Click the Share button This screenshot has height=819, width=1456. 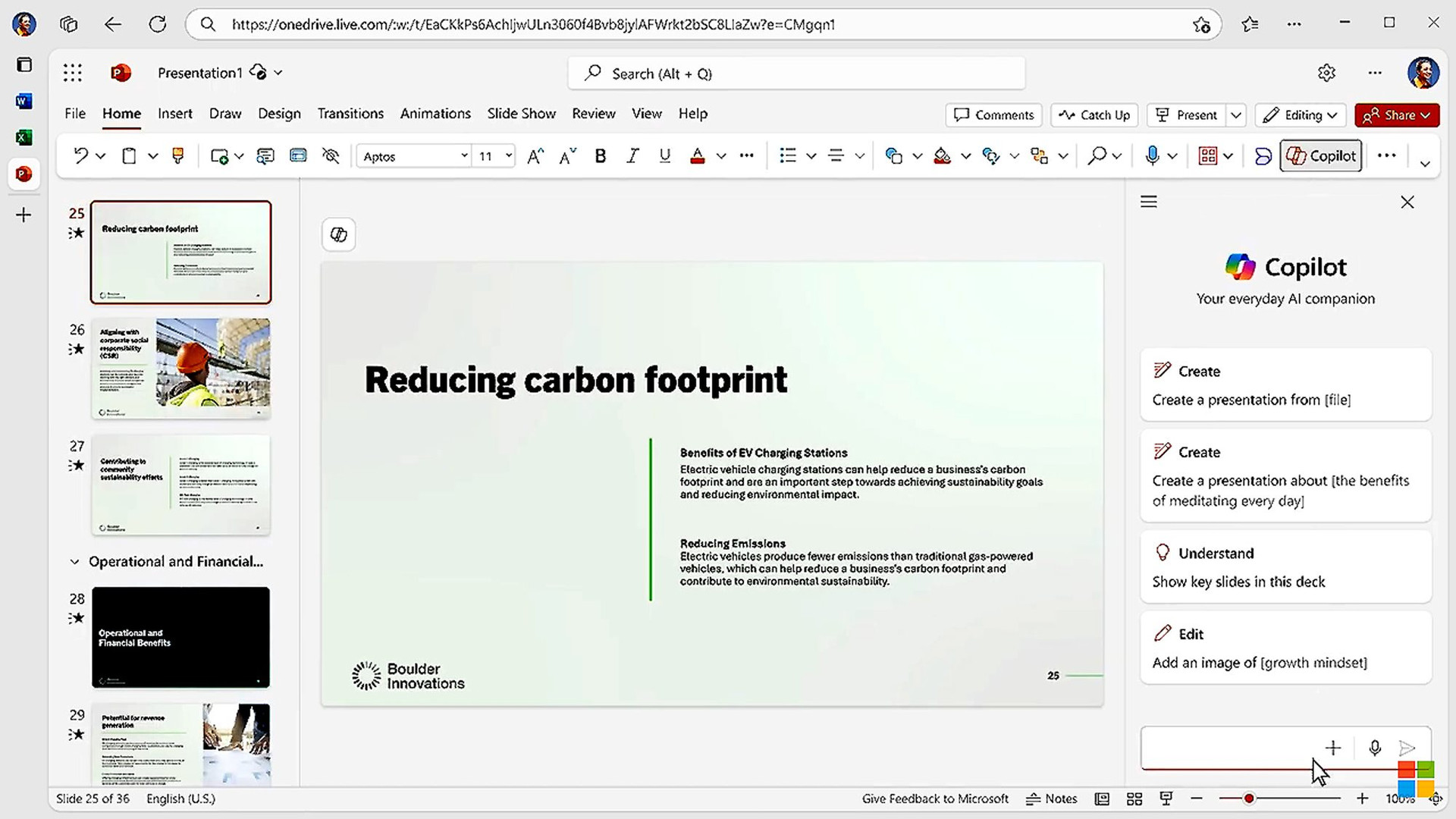1395,114
